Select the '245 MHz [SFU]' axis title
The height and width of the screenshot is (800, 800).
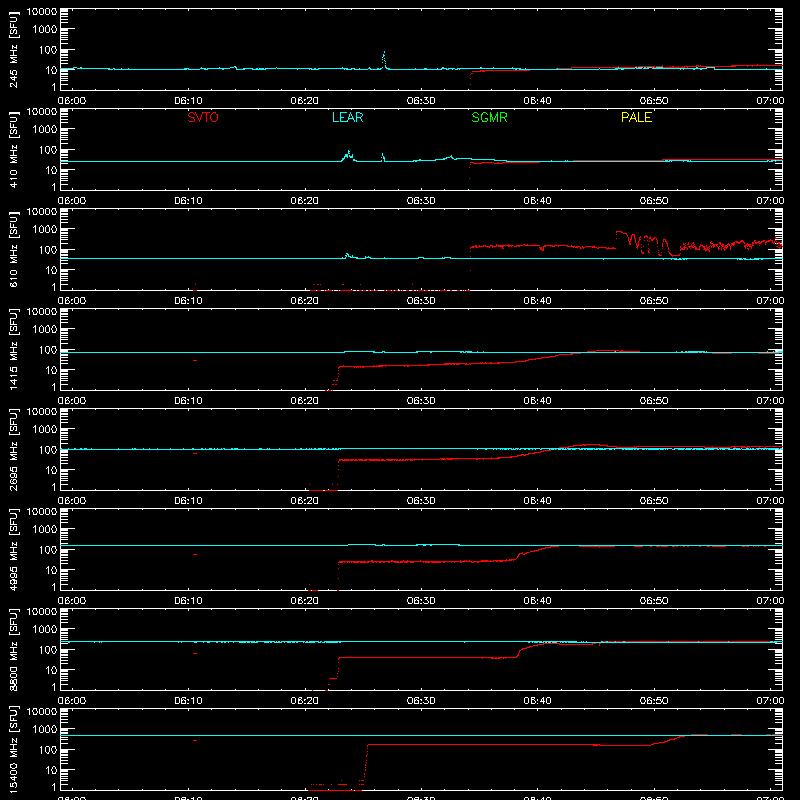pyautogui.click(x=13, y=51)
